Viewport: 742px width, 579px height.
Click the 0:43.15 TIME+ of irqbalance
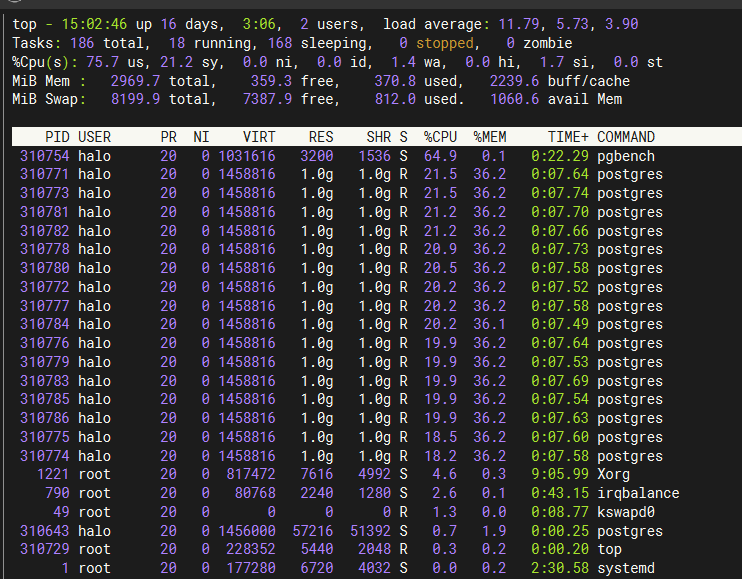point(560,493)
